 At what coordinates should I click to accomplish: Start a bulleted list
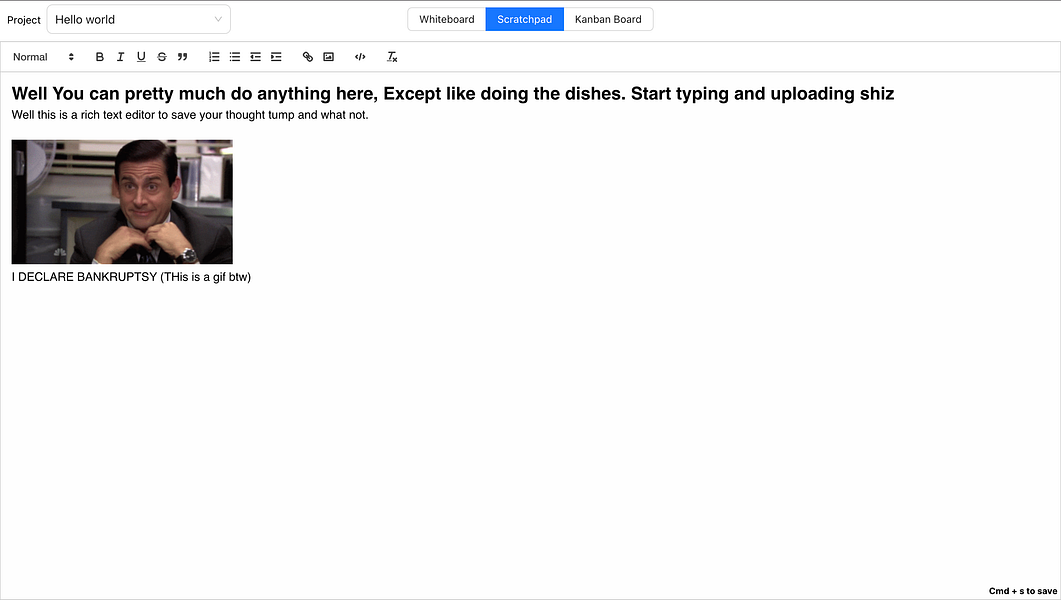pyautogui.click(x=235, y=57)
